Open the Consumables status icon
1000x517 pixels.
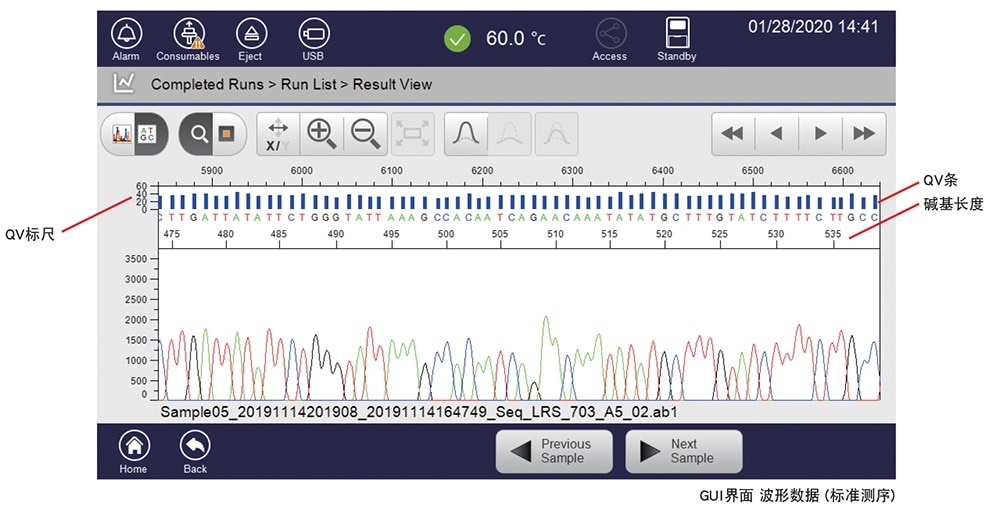[x=188, y=38]
